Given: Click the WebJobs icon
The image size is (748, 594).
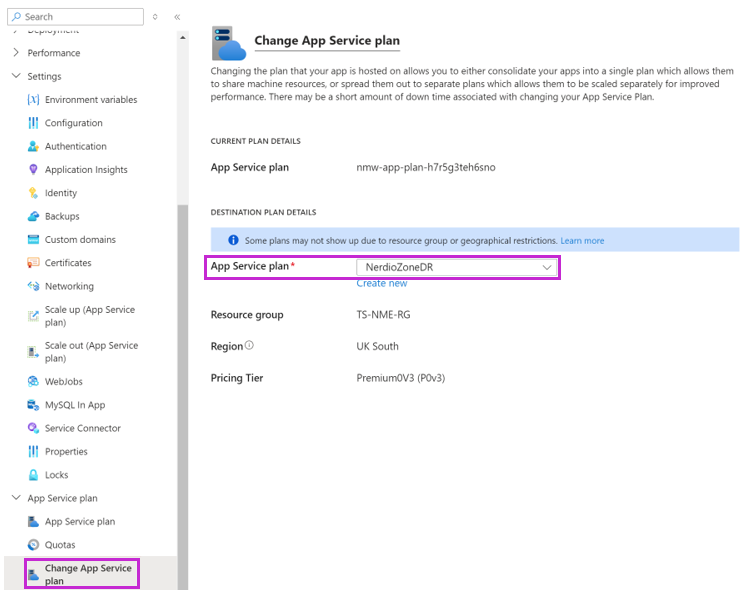Looking at the screenshot, I should (x=33, y=382).
